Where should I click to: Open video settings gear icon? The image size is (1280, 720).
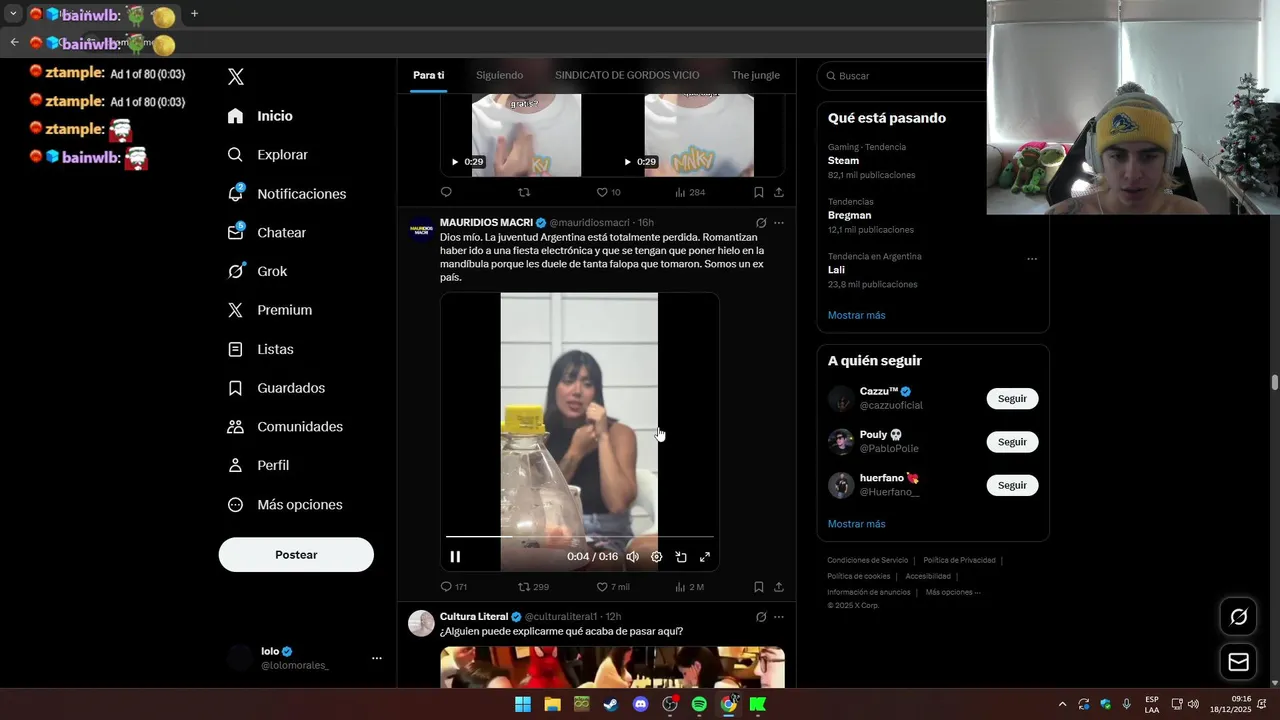pyautogui.click(x=656, y=557)
